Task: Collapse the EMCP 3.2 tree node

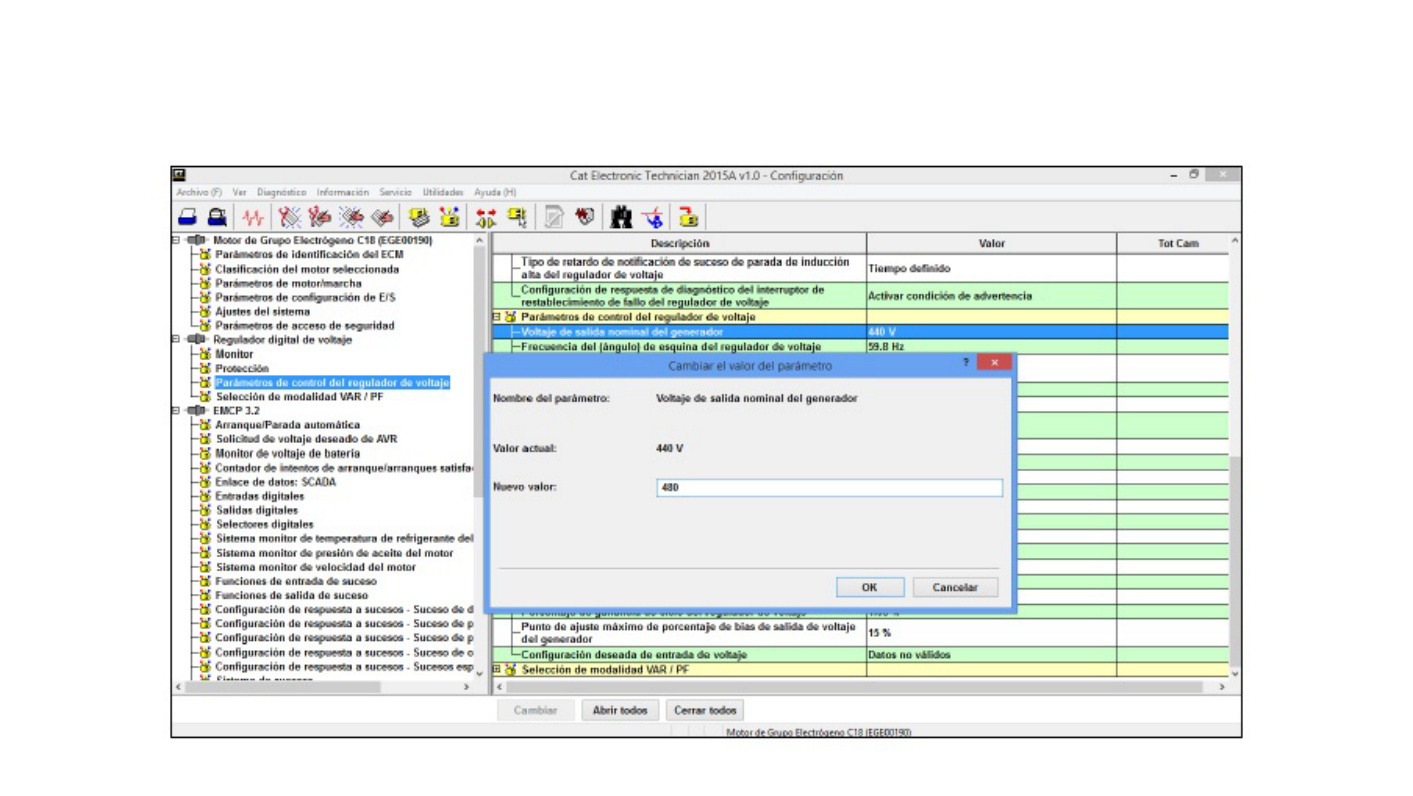Action: coord(176,411)
